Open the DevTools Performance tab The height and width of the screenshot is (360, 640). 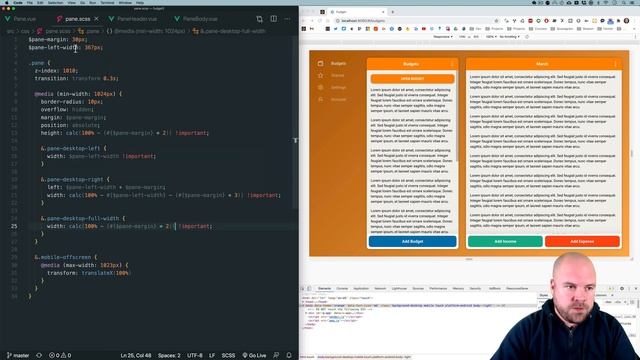tap(438, 289)
